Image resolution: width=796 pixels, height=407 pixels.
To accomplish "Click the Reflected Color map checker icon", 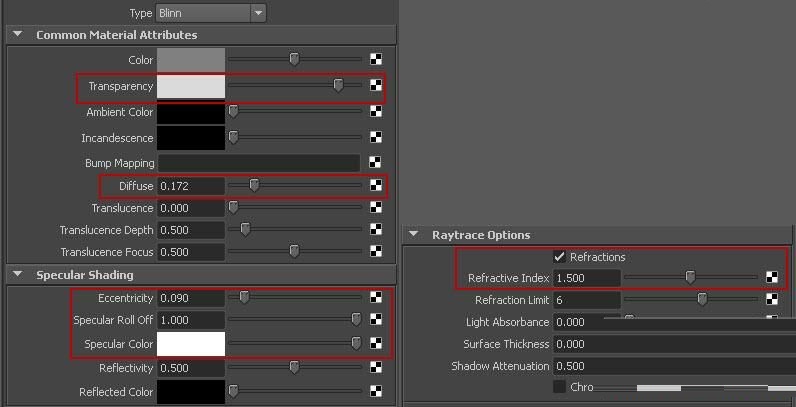I will [376, 391].
